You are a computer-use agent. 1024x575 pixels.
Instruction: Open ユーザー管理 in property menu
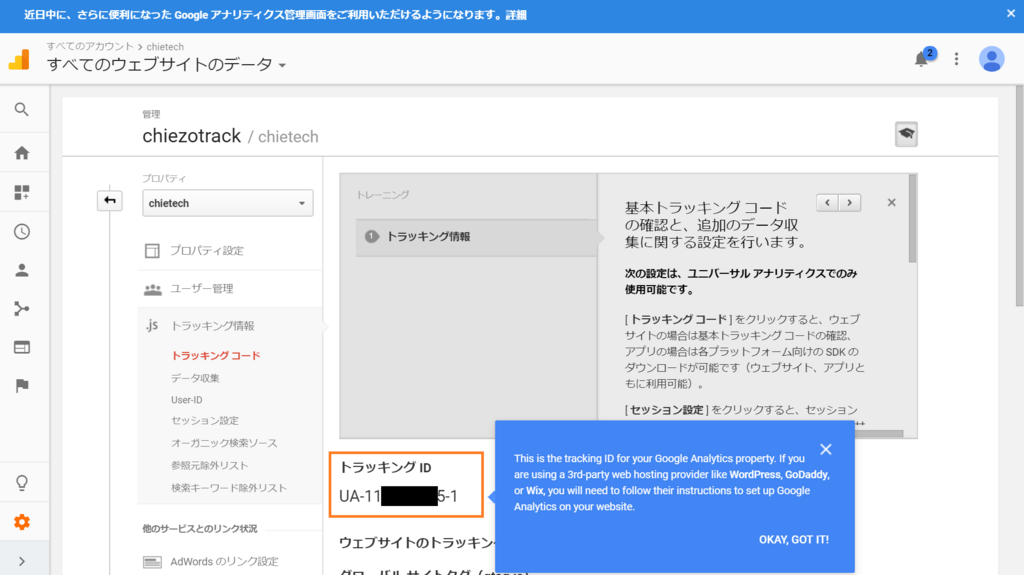[202, 288]
